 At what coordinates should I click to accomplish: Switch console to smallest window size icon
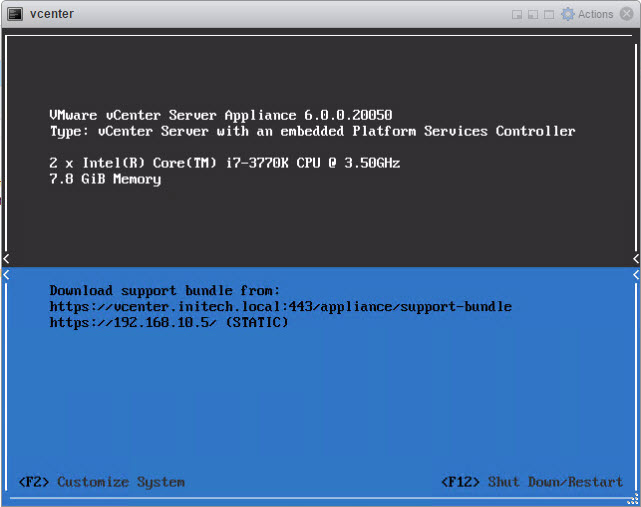point(517,15)
